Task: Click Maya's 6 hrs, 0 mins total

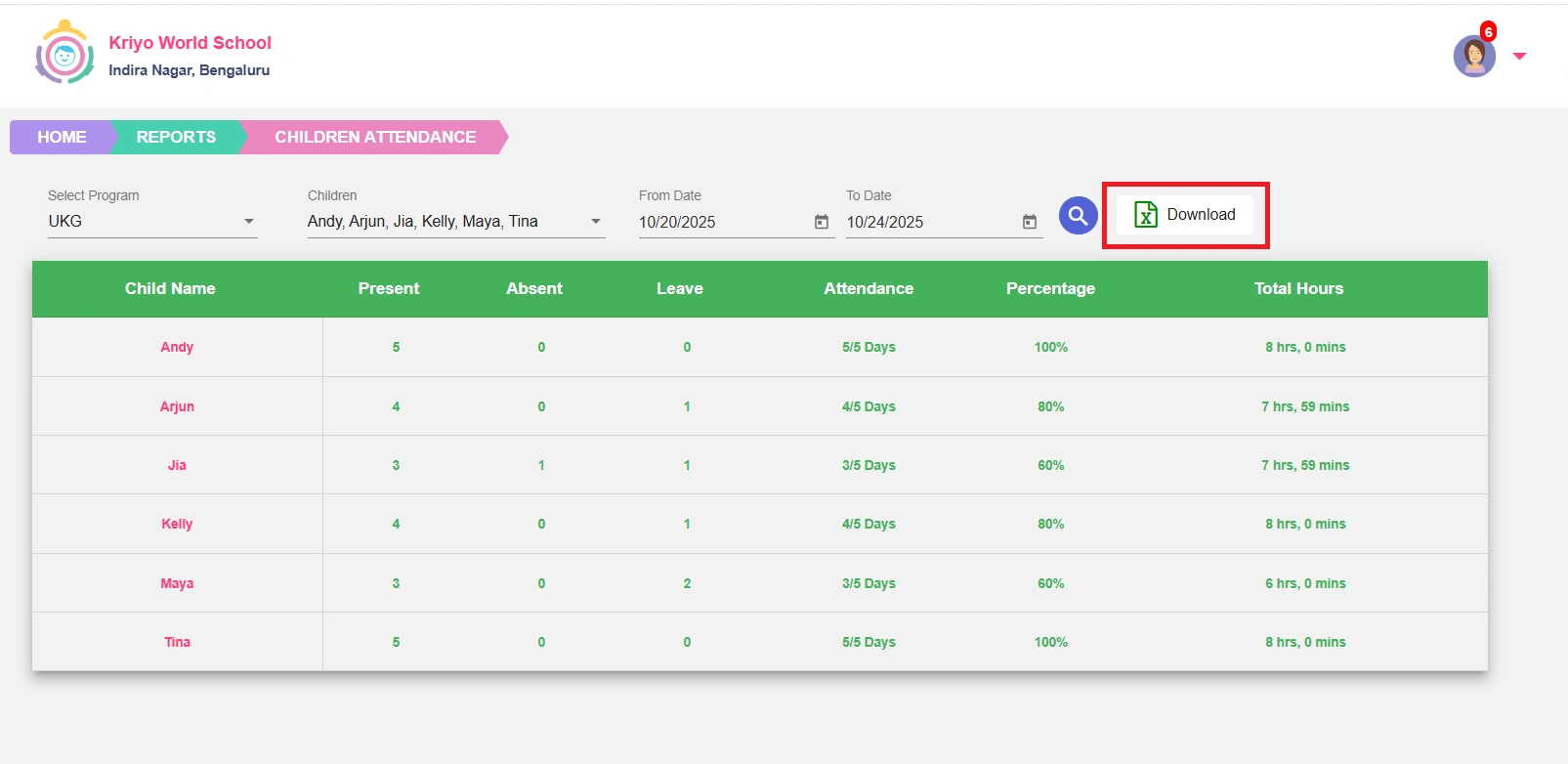Action: pos(1305,583)
